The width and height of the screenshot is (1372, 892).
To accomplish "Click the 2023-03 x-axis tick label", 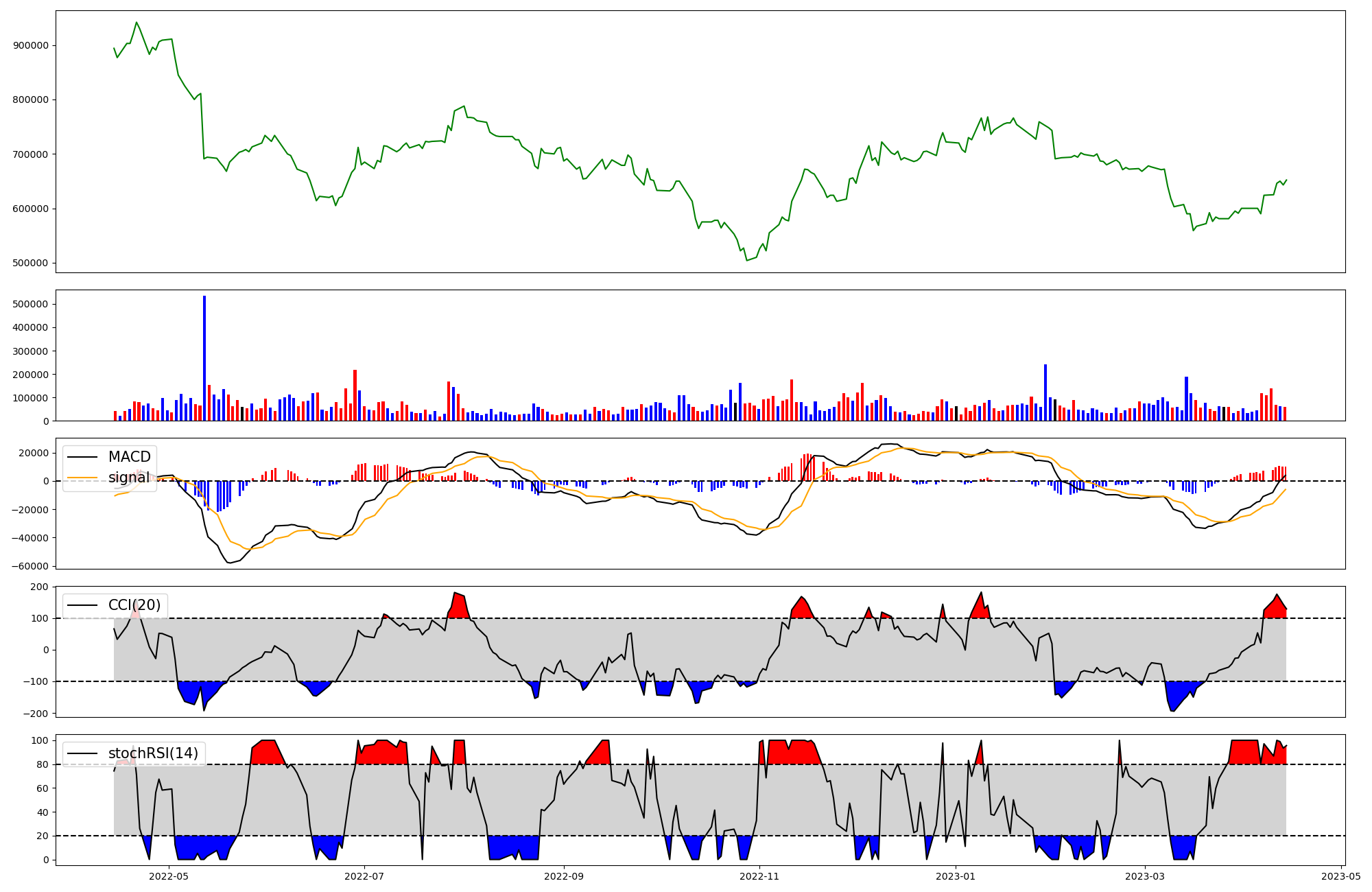I will [x=1145, y=876].
